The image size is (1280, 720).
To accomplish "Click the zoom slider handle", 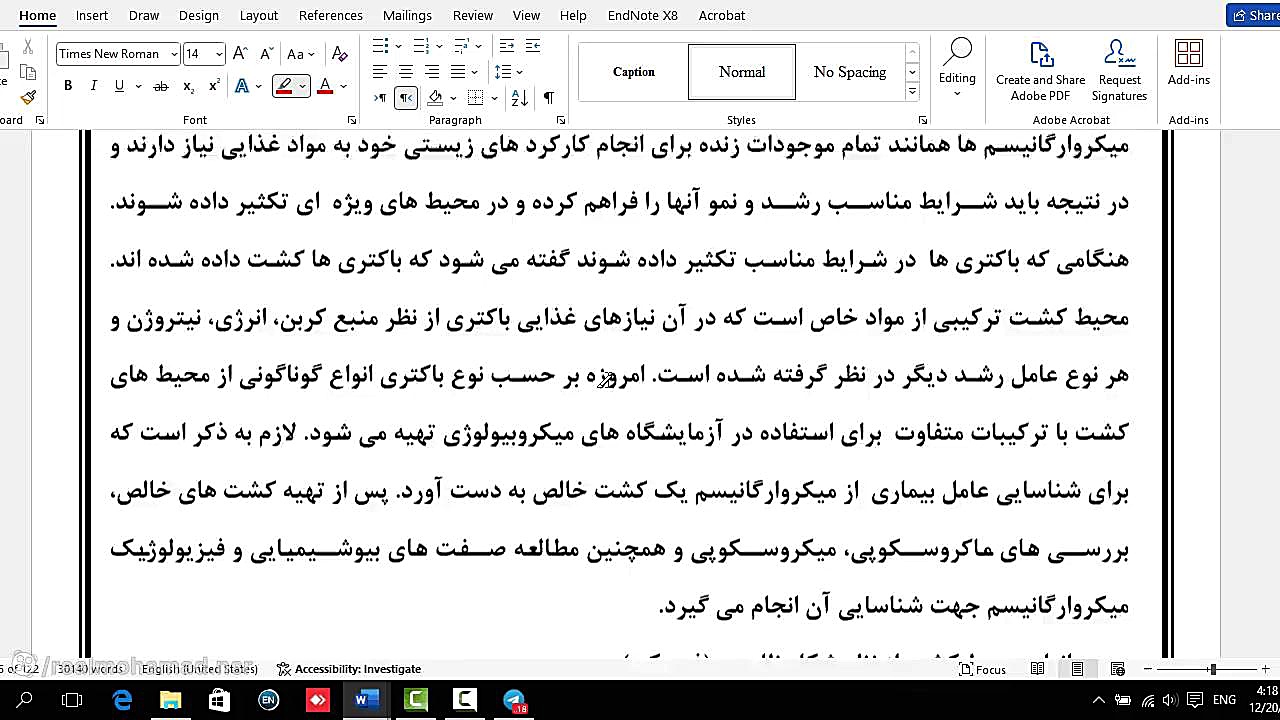I will (x=1213, y=669).
